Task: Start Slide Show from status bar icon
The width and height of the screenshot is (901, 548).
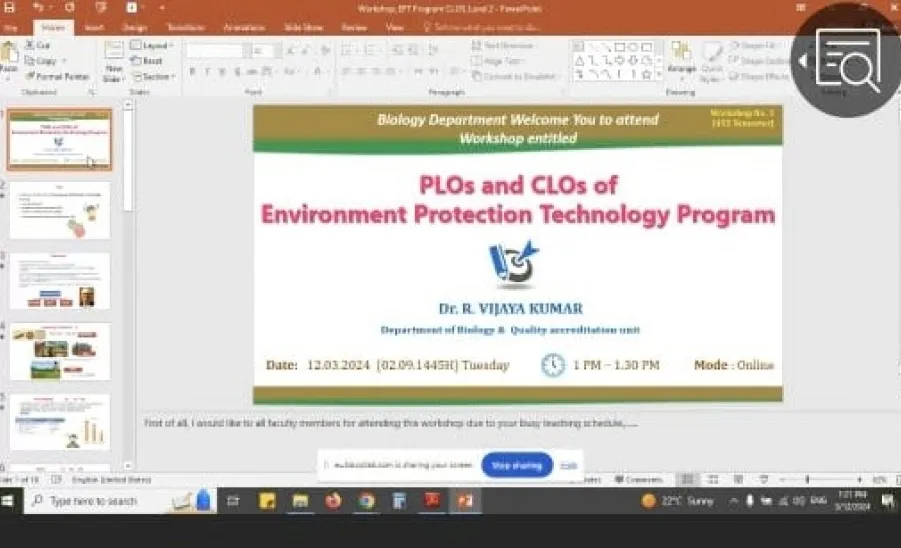Action: [764, 479]
